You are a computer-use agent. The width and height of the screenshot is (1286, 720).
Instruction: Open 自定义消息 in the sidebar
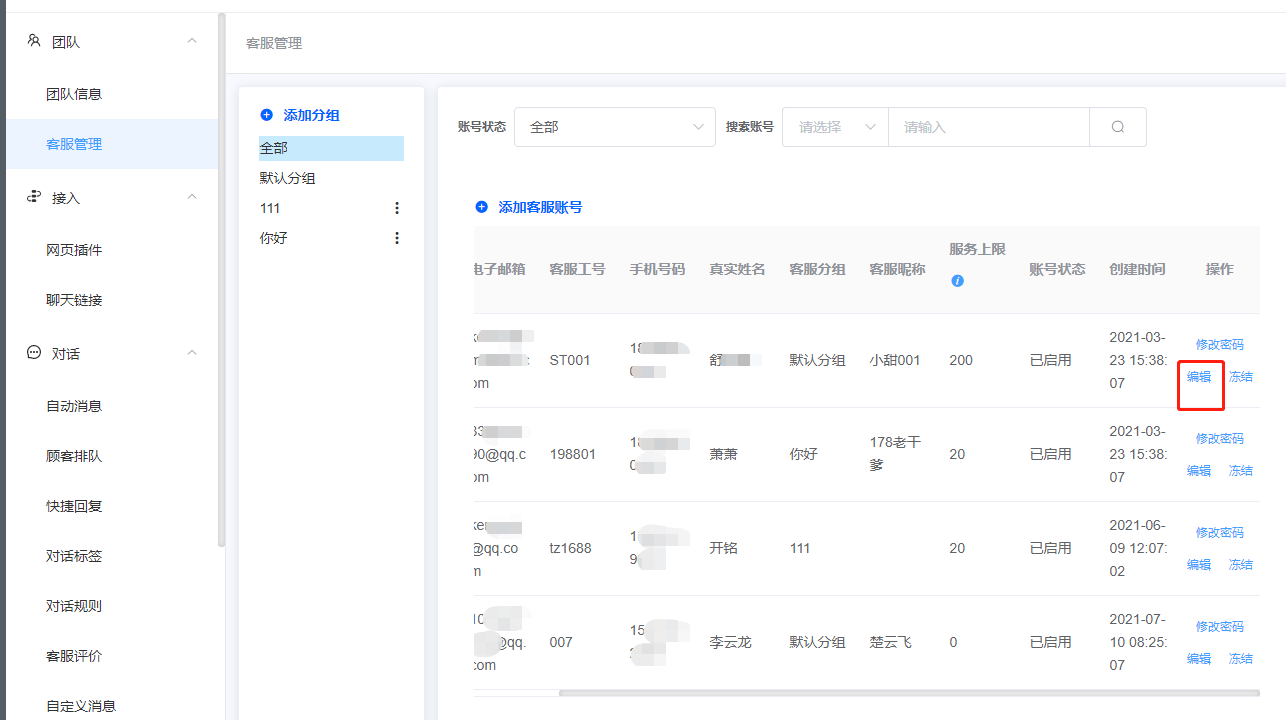(81, 706)
